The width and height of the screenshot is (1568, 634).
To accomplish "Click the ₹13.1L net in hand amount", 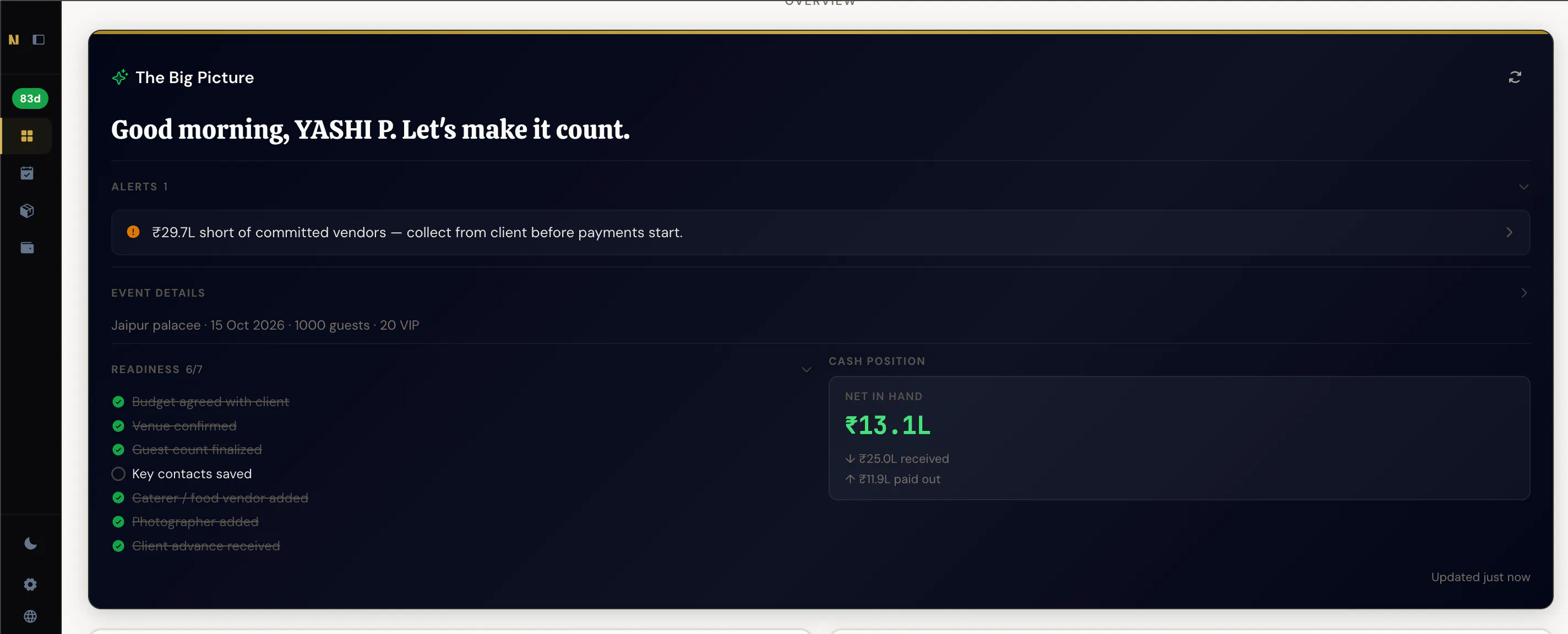I will point(888,425).
